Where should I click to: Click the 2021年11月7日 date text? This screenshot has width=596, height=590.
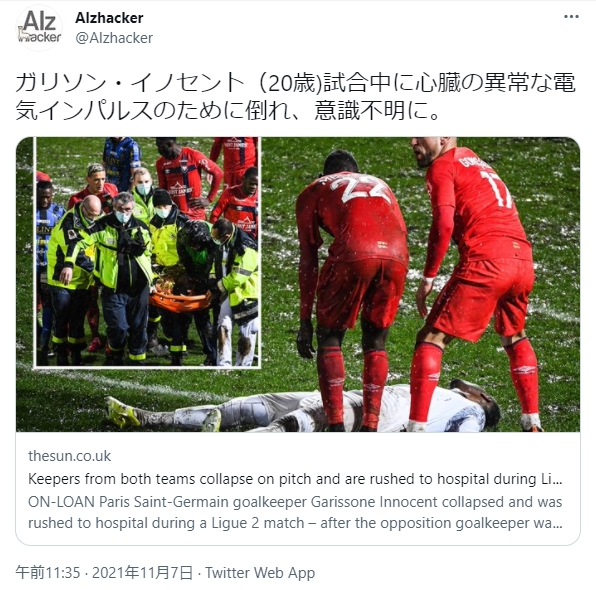(143, 573)
